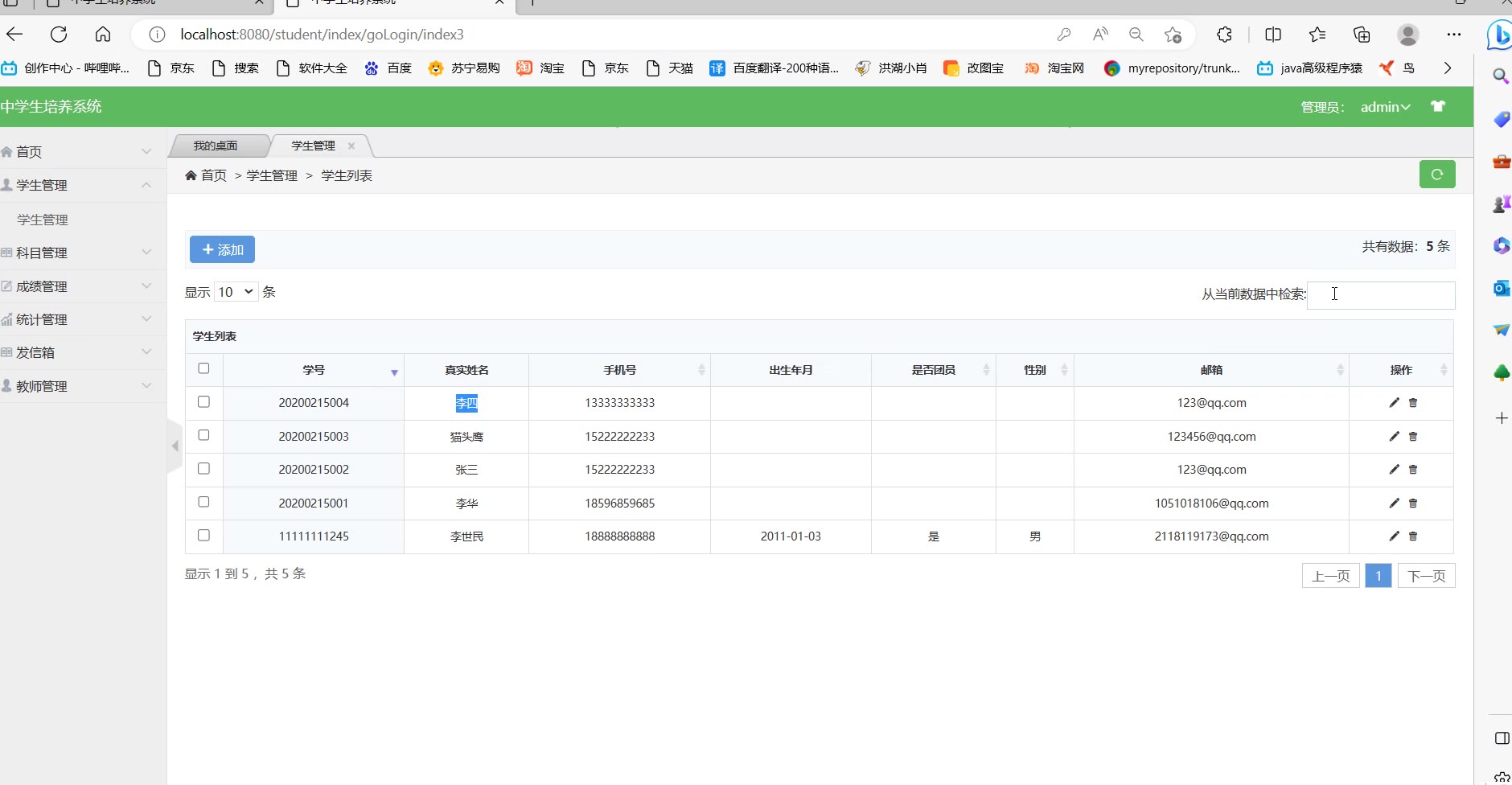Check the row for student 20200215002
The width and height of the screenshot is (1512, 785).
203,468
